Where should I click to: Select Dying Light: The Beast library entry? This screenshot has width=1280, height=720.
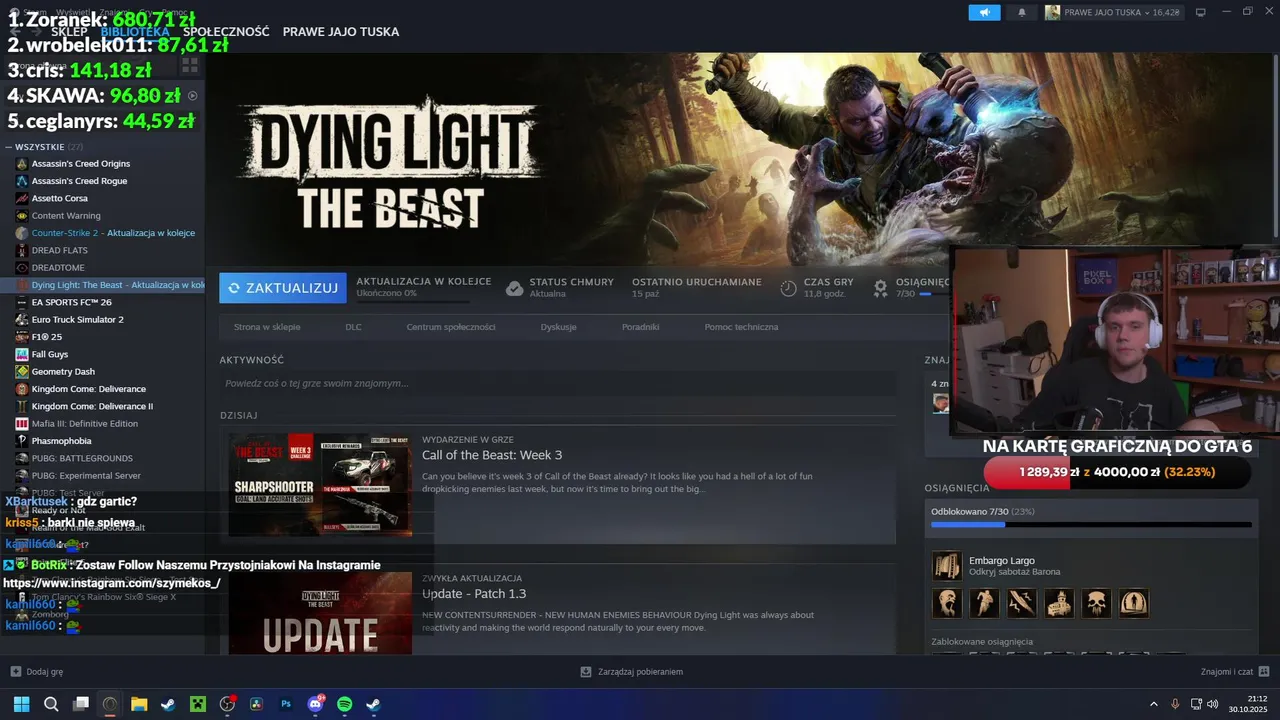coord(103,285)
